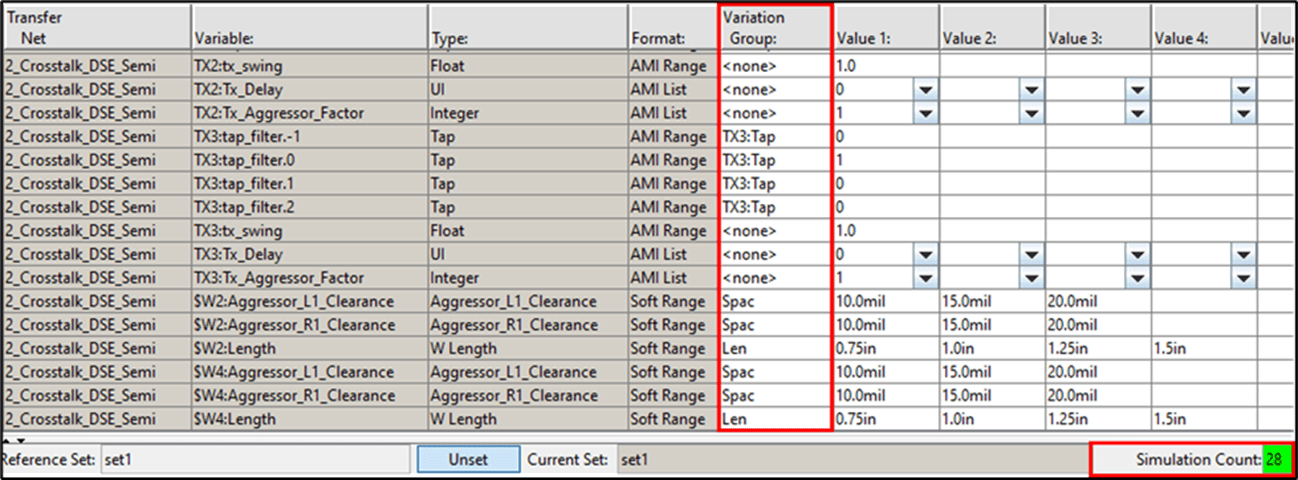This screenshot has width=1298, height=480.
Task: Click the Unset button
Action: click(468, 460)
